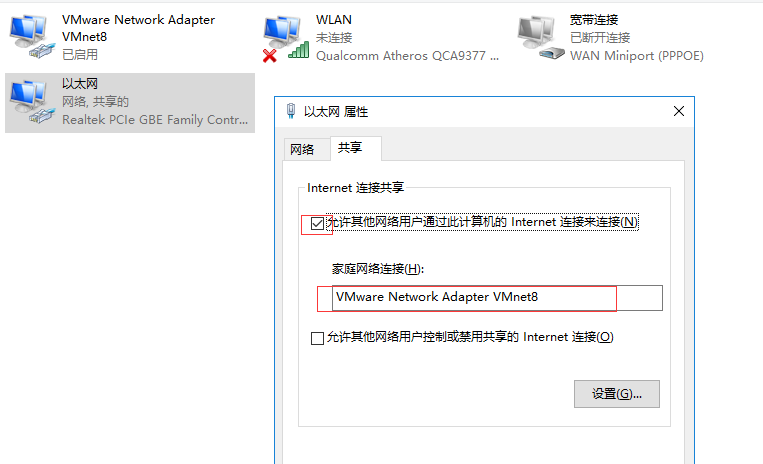Select the 宽带连接 broadband connection icon
Image resolution: width=763 pixels, height=464 pixels.
tap(539, 36)
